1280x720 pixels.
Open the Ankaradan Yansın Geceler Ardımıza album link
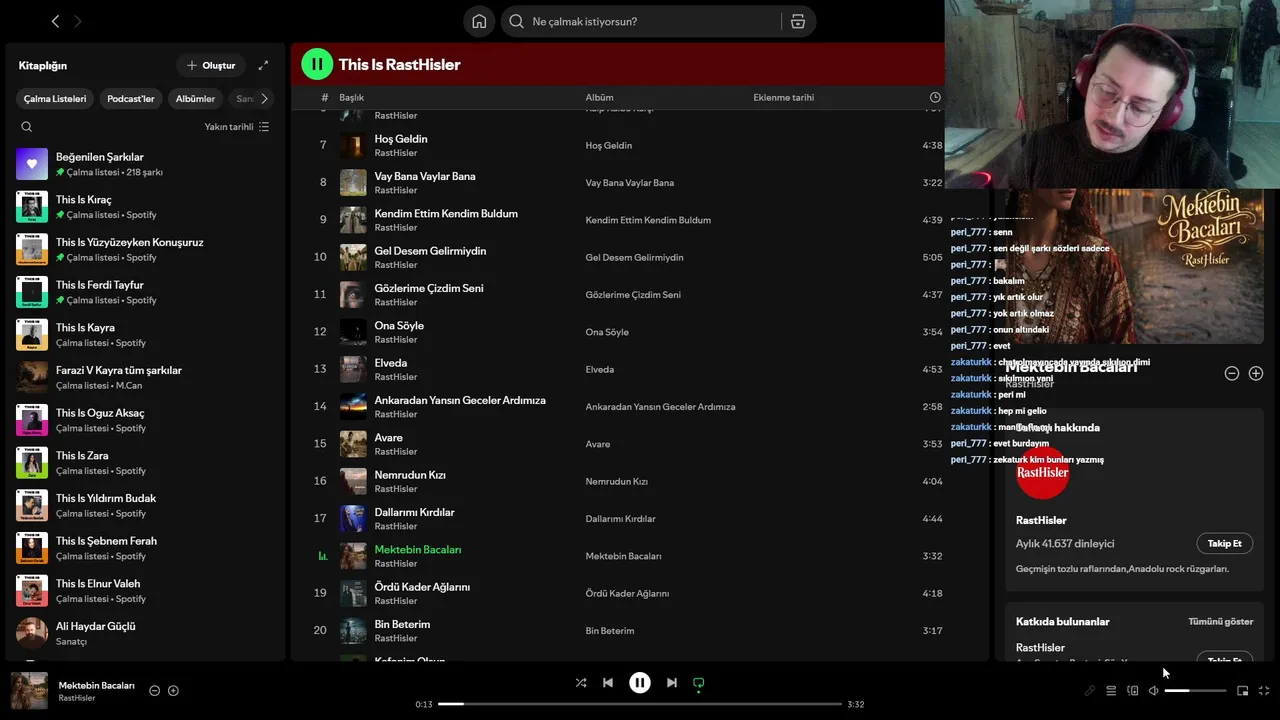660,407
